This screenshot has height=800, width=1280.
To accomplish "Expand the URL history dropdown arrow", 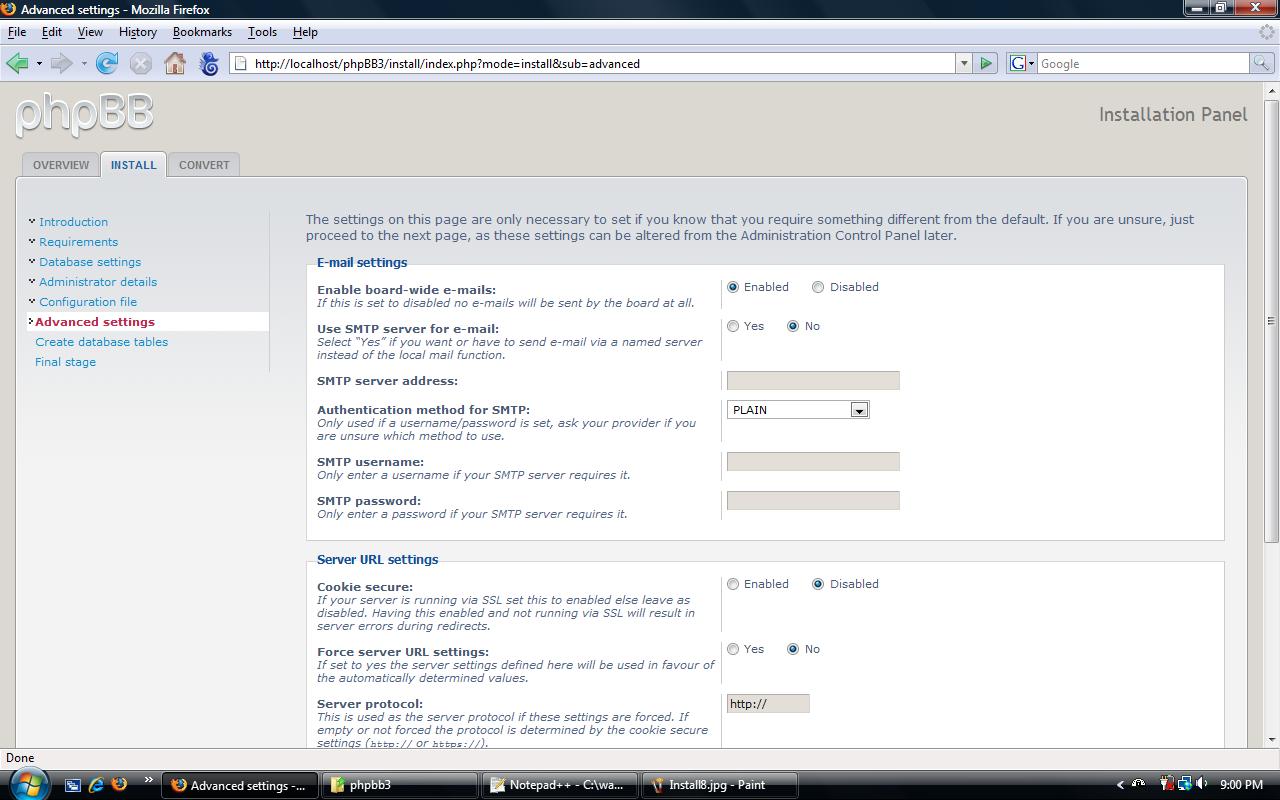I will [964, 63].
